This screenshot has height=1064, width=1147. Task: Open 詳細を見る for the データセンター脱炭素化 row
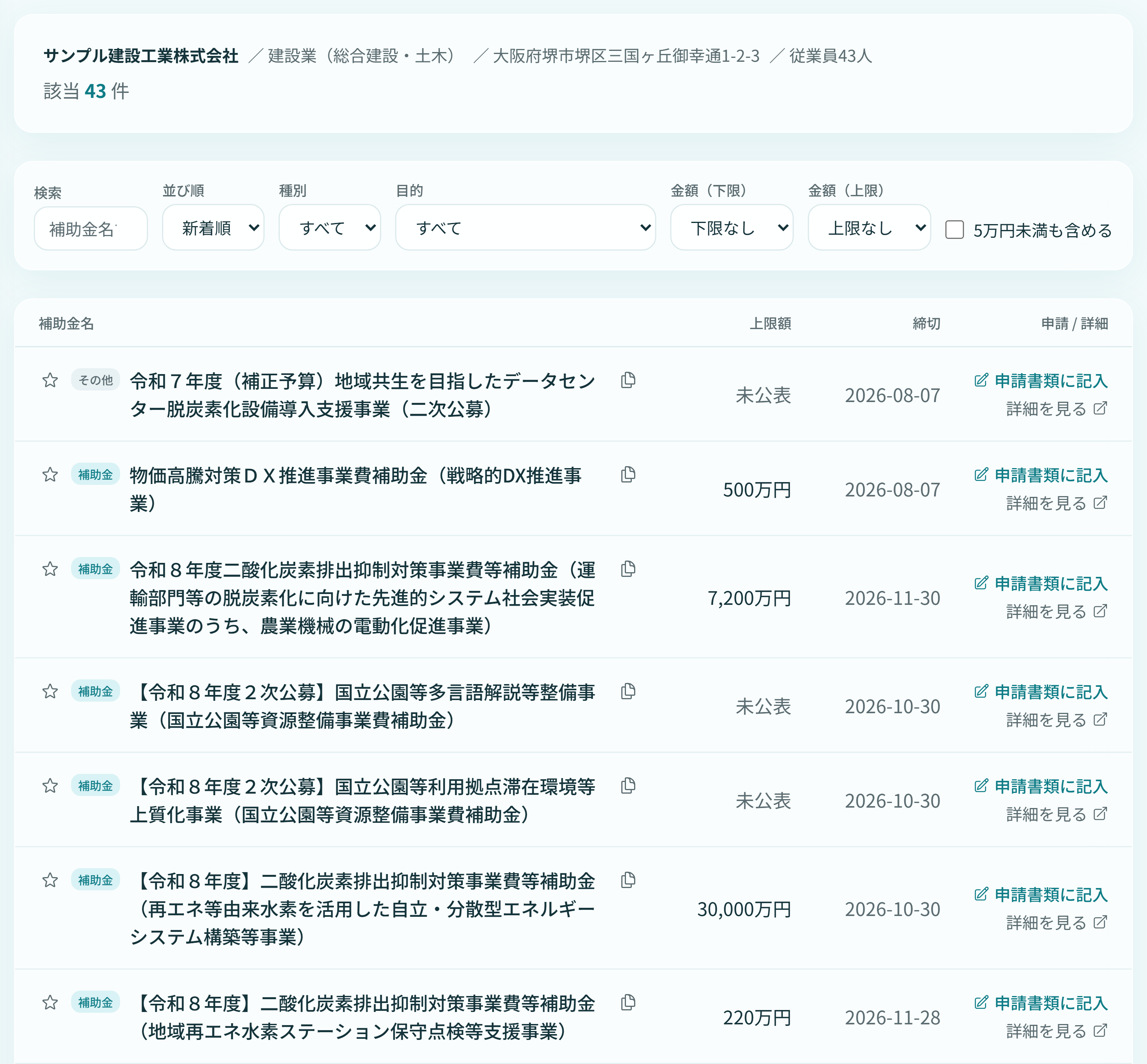tap(1056, 409)
